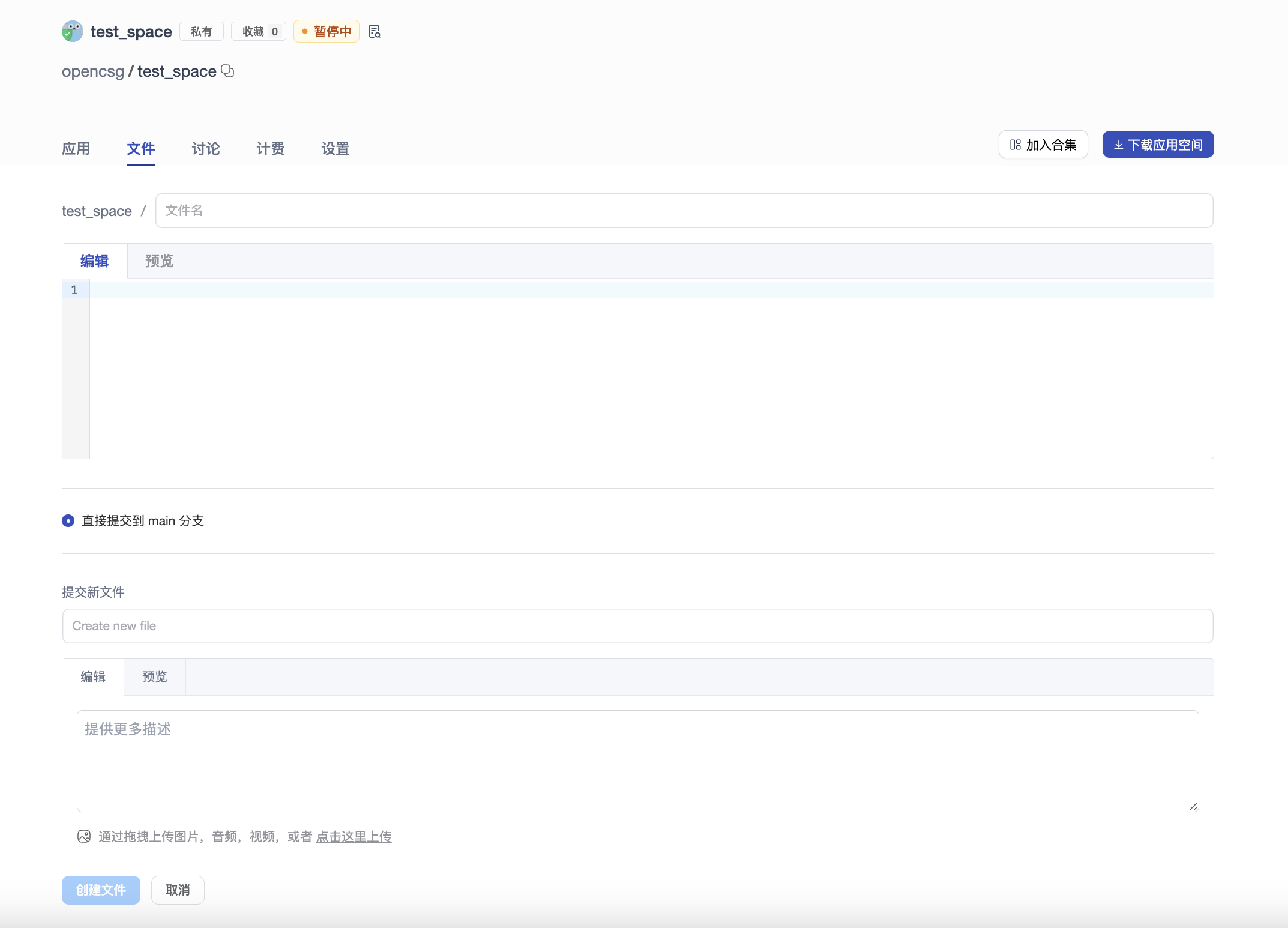Open 点击这里上传 upload link

(354, 836)
